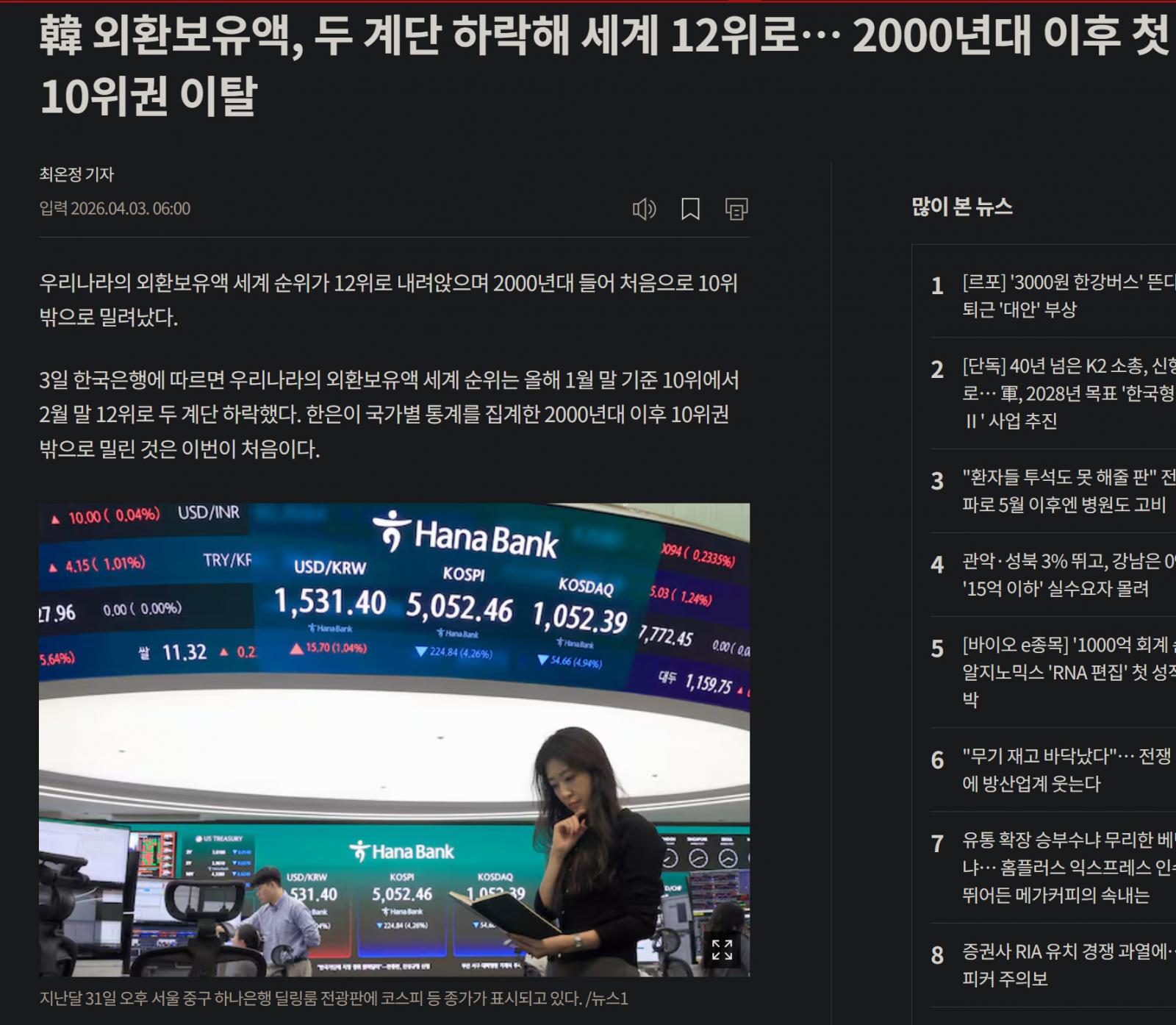
Task: Read the K2 소총 exclusive story ranked second
Action: [1066, 393]
